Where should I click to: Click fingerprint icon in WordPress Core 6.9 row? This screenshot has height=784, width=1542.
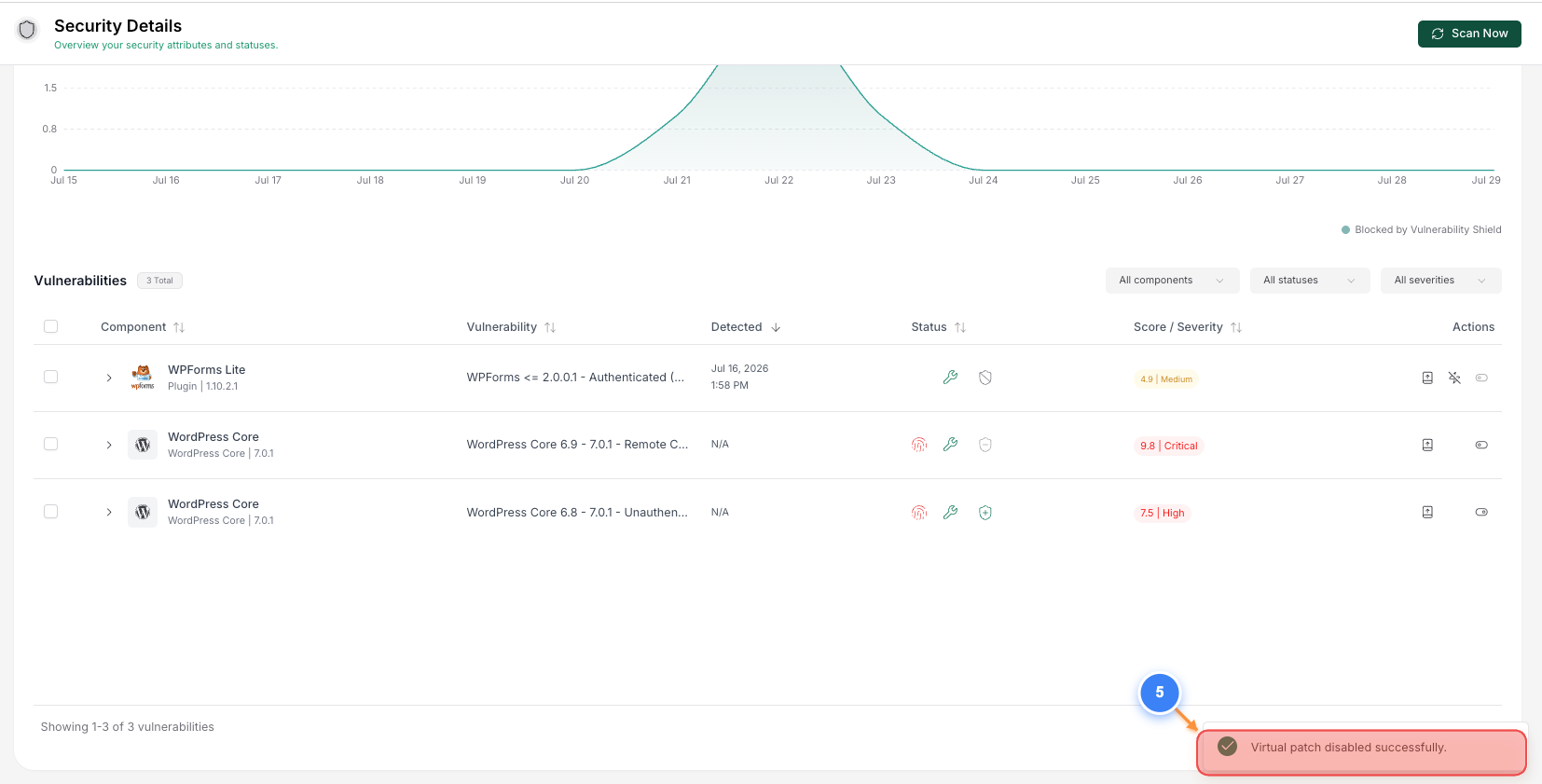[x=919, y=445]
